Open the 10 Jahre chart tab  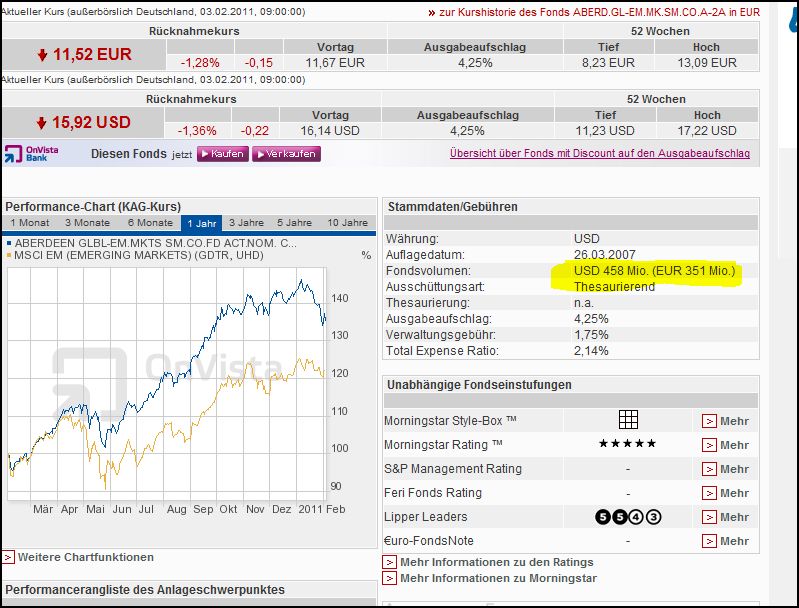click(348, 223)
